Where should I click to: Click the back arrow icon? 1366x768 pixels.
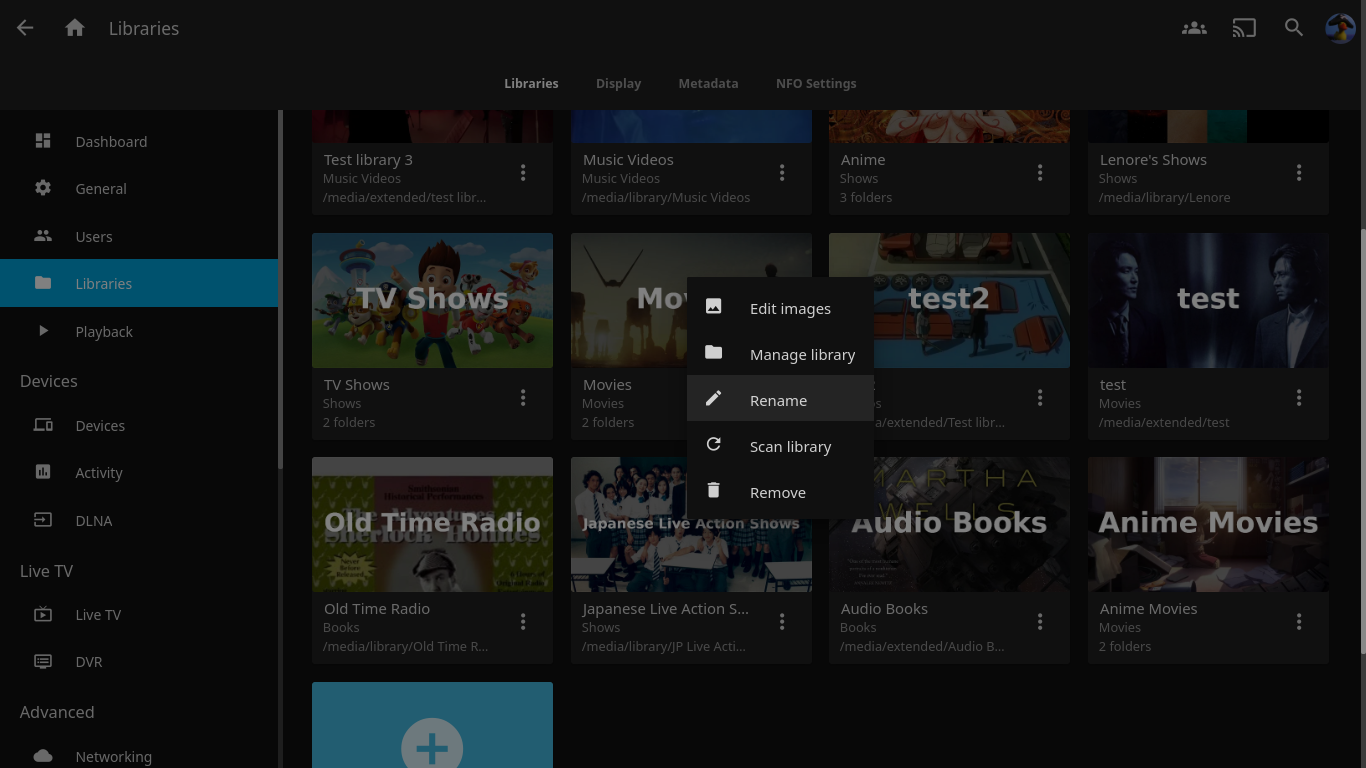(25, 28)
